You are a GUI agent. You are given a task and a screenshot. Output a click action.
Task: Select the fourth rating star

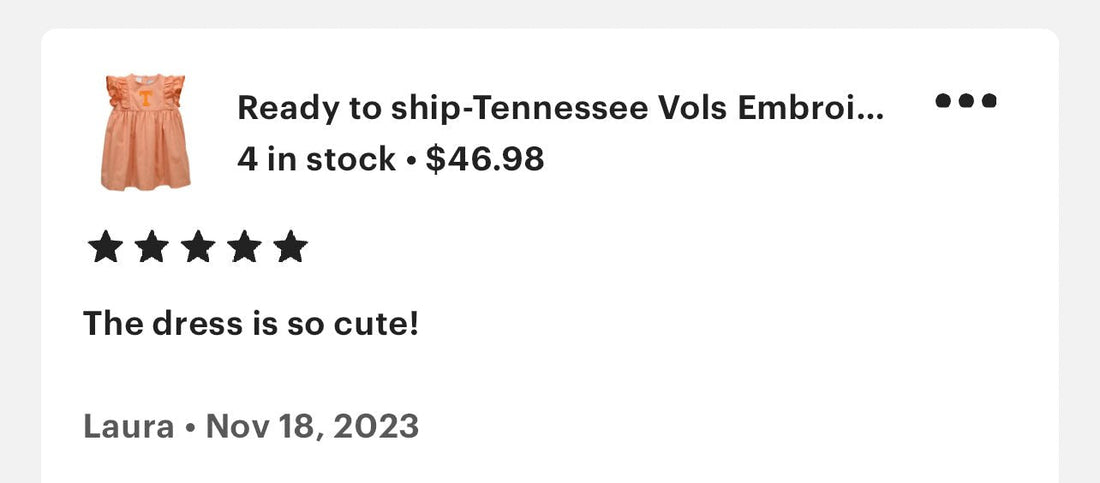click(x=244, y=247)
